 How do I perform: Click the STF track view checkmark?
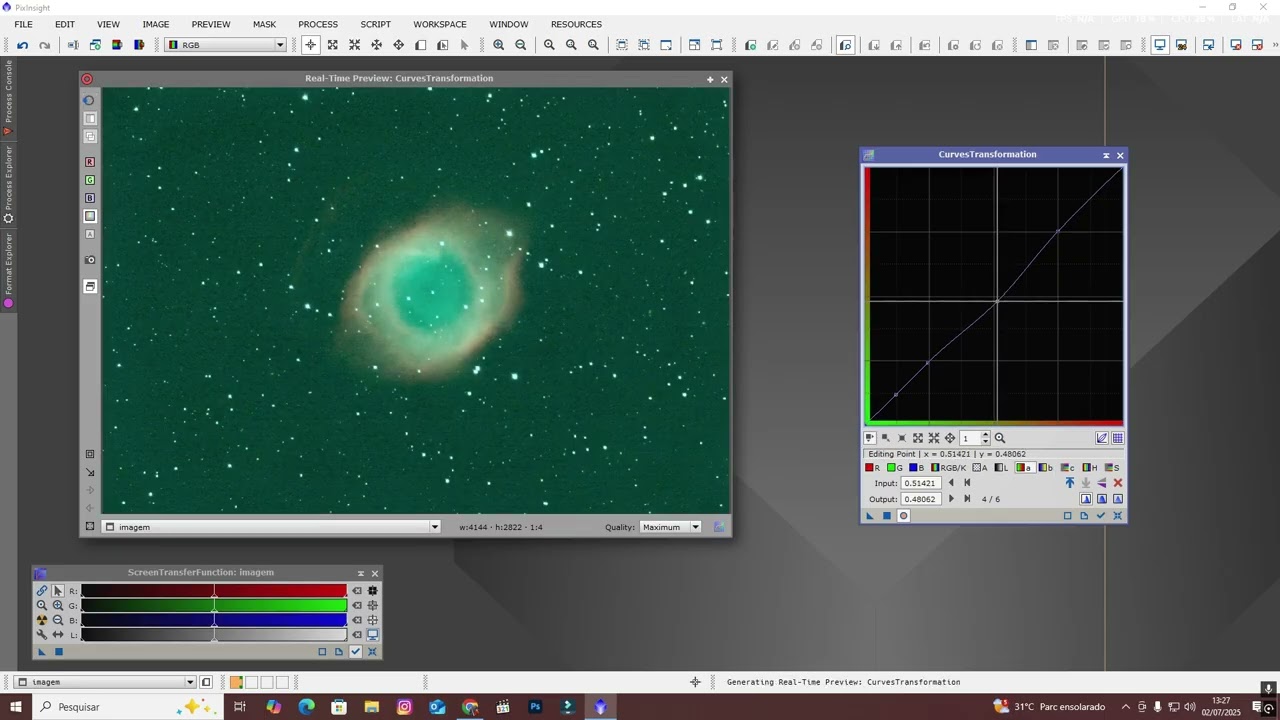pos(355,652)
